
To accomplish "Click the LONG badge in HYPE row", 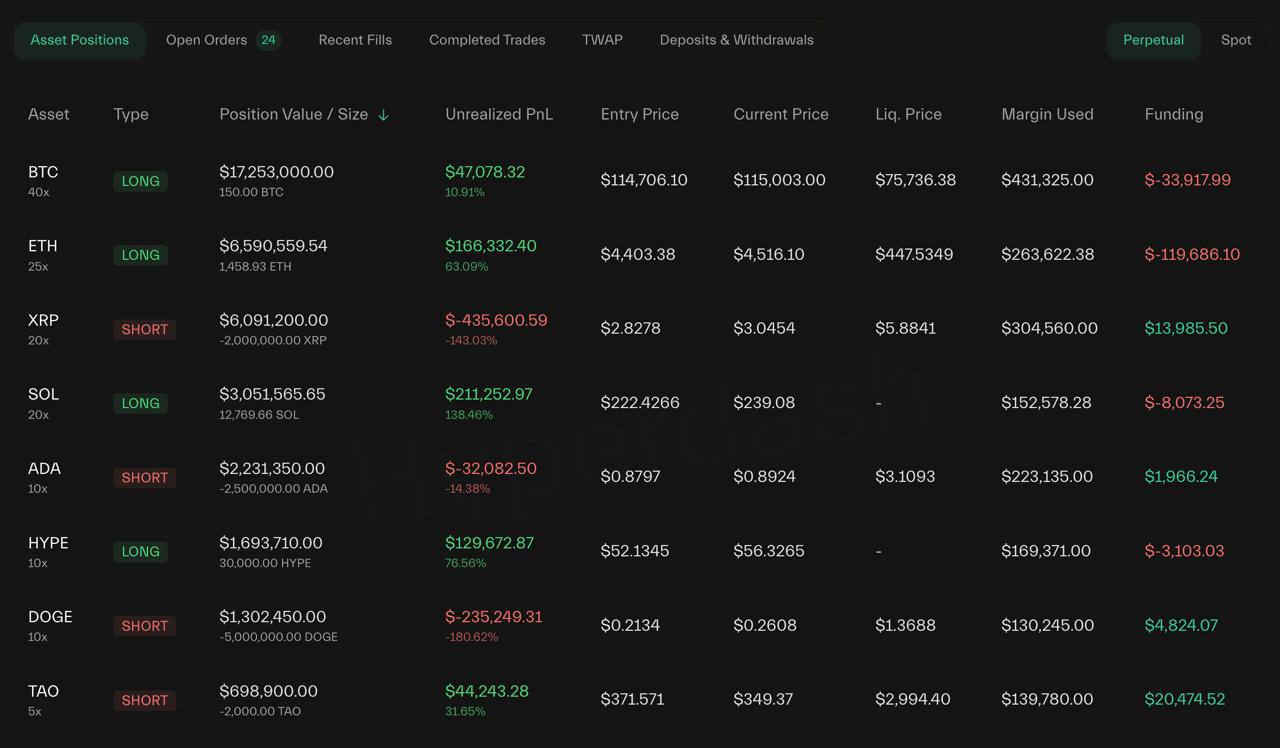I will [x=140, y=551].
